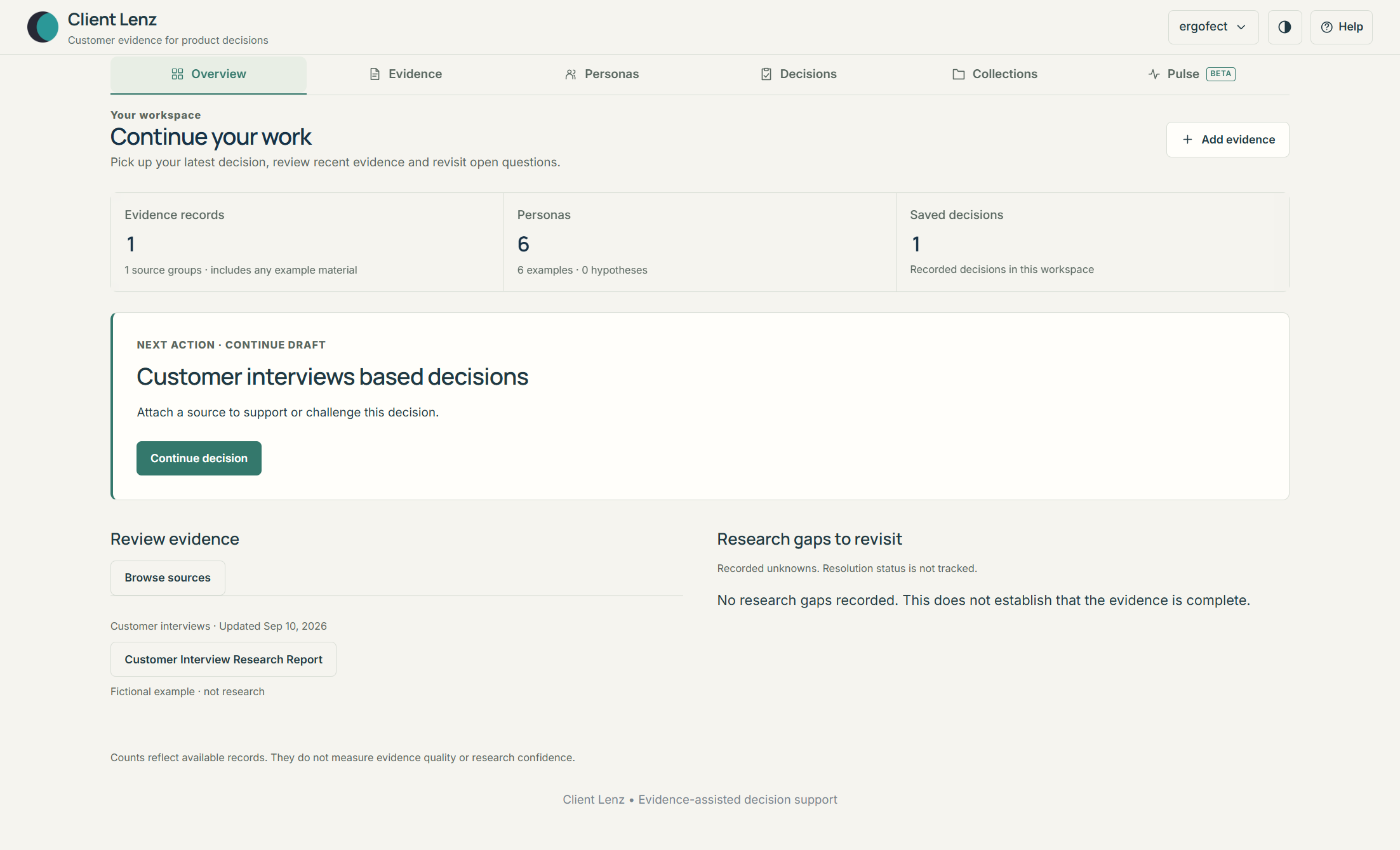The height and width of the screenshot is (850, 1400).
Task: Click the Overview grid icon
Action: 177,74
